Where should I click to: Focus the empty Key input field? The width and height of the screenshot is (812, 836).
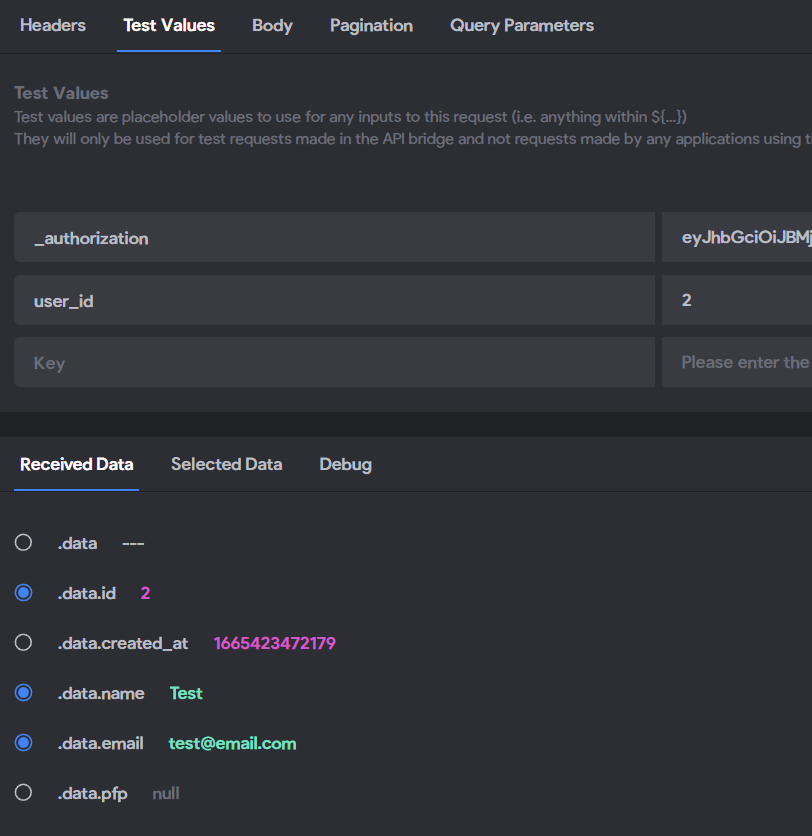coord(334,363)
